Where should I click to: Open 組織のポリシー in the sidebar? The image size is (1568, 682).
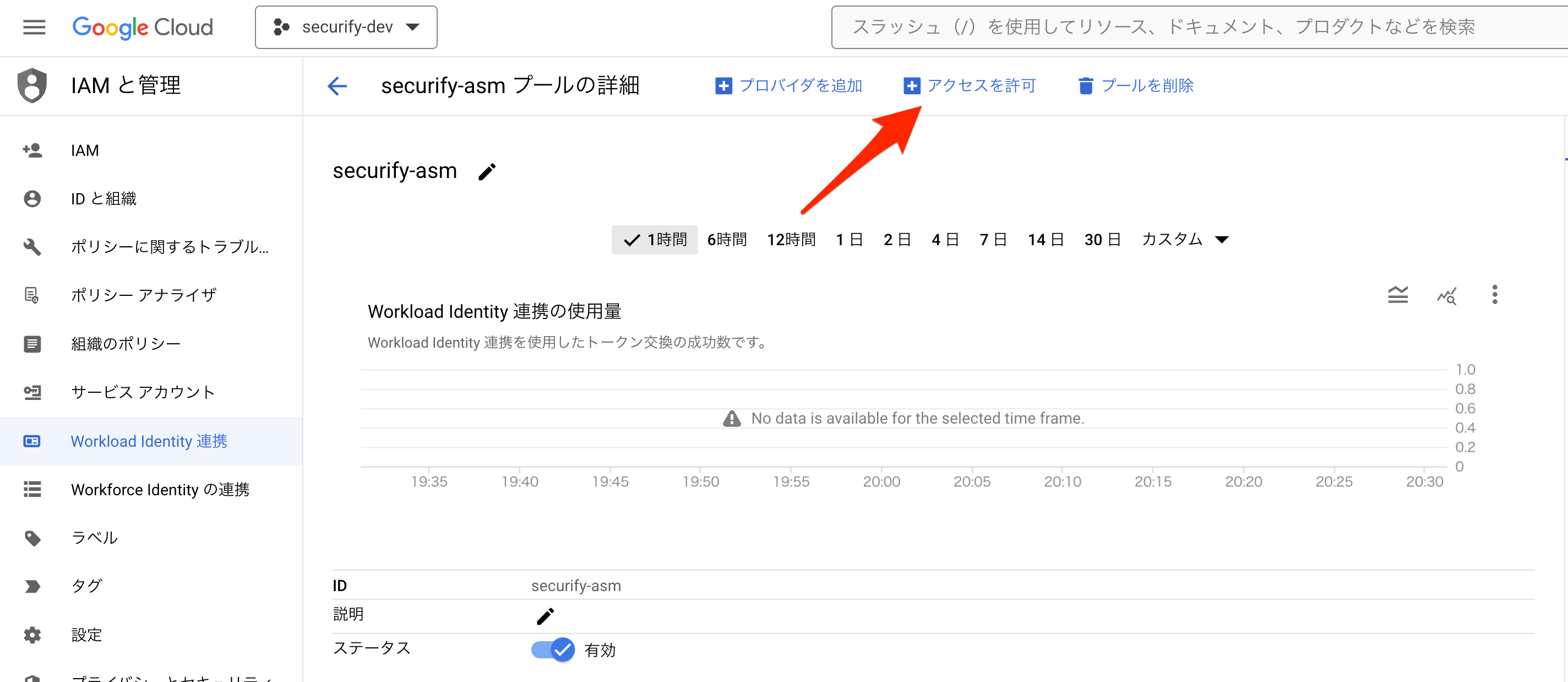pyautogui.click(x=151, y=344)
